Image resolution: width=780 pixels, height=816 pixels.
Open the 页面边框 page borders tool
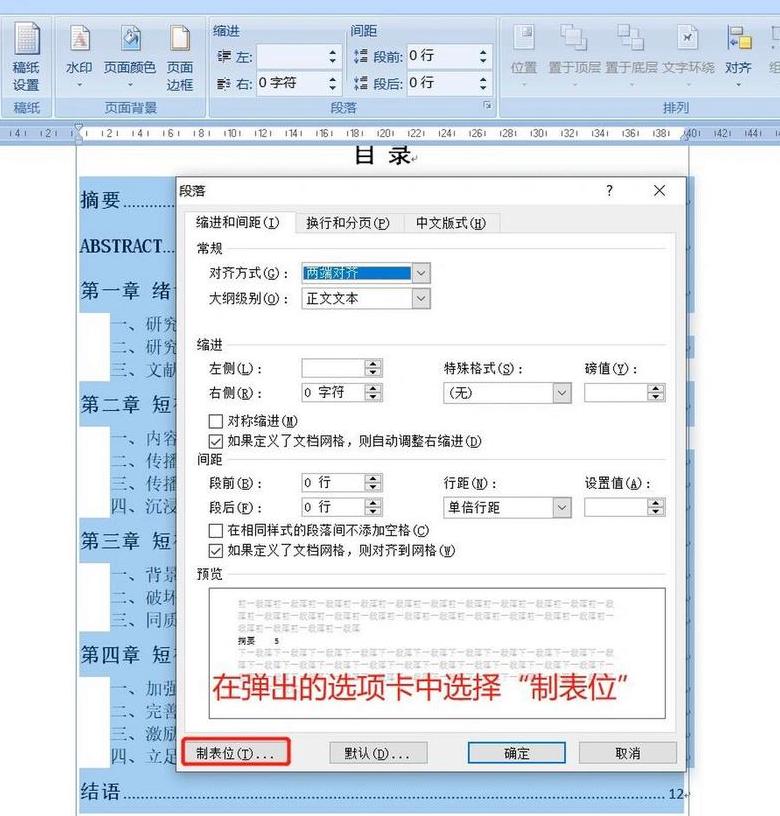[x=180, y=58]
